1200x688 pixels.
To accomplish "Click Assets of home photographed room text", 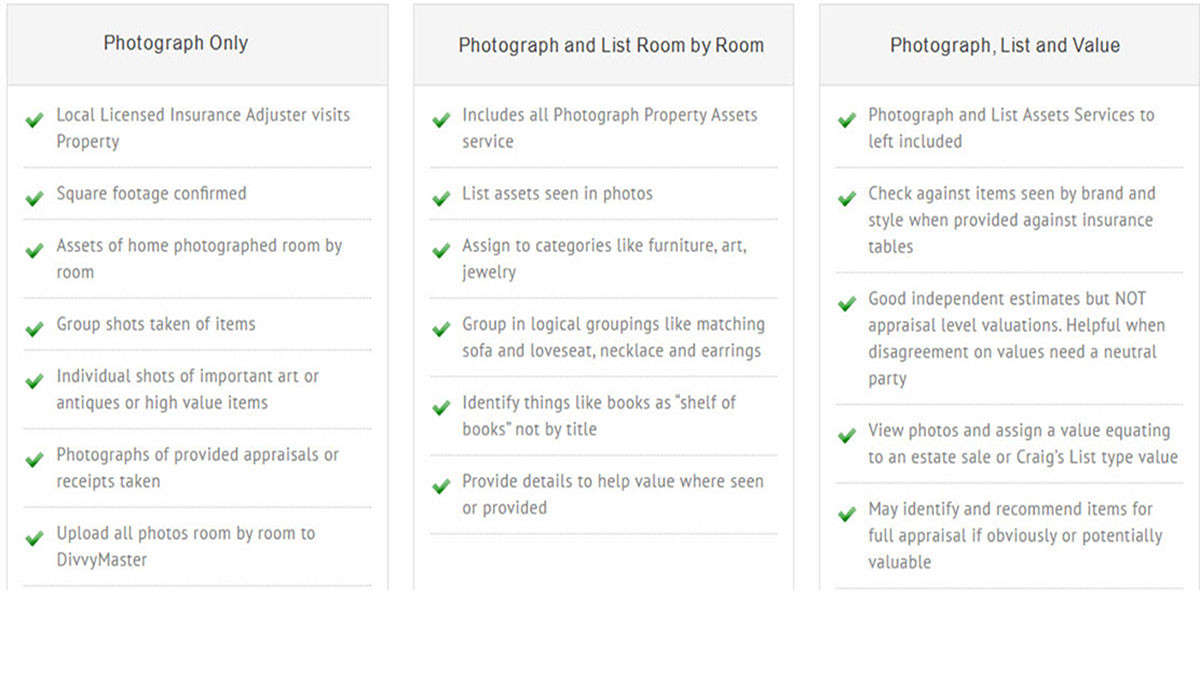I will (x=199, y=258).
